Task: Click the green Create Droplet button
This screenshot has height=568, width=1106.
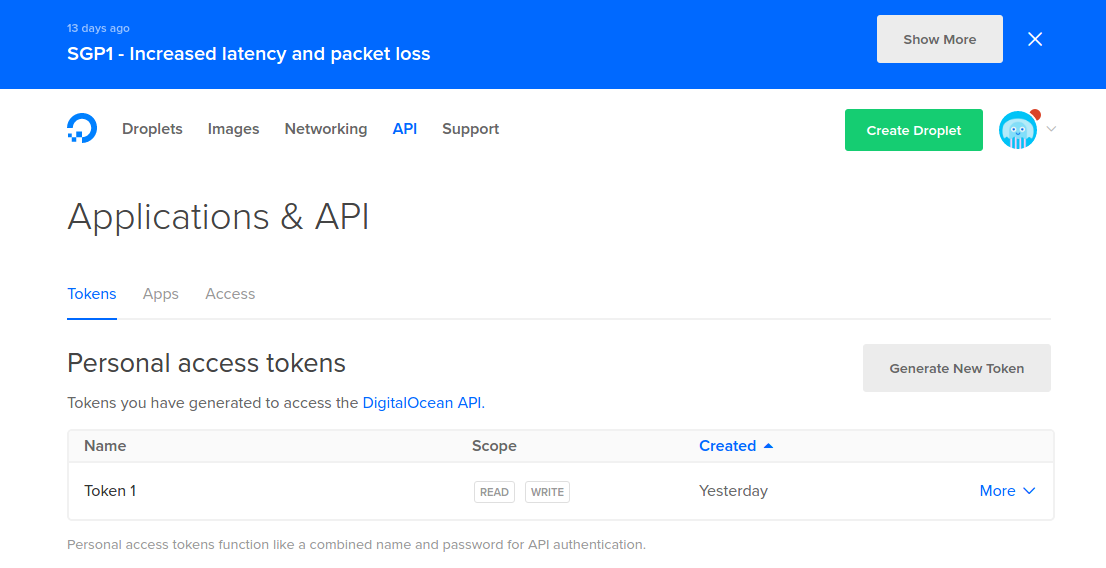Action: click(913, 130)
